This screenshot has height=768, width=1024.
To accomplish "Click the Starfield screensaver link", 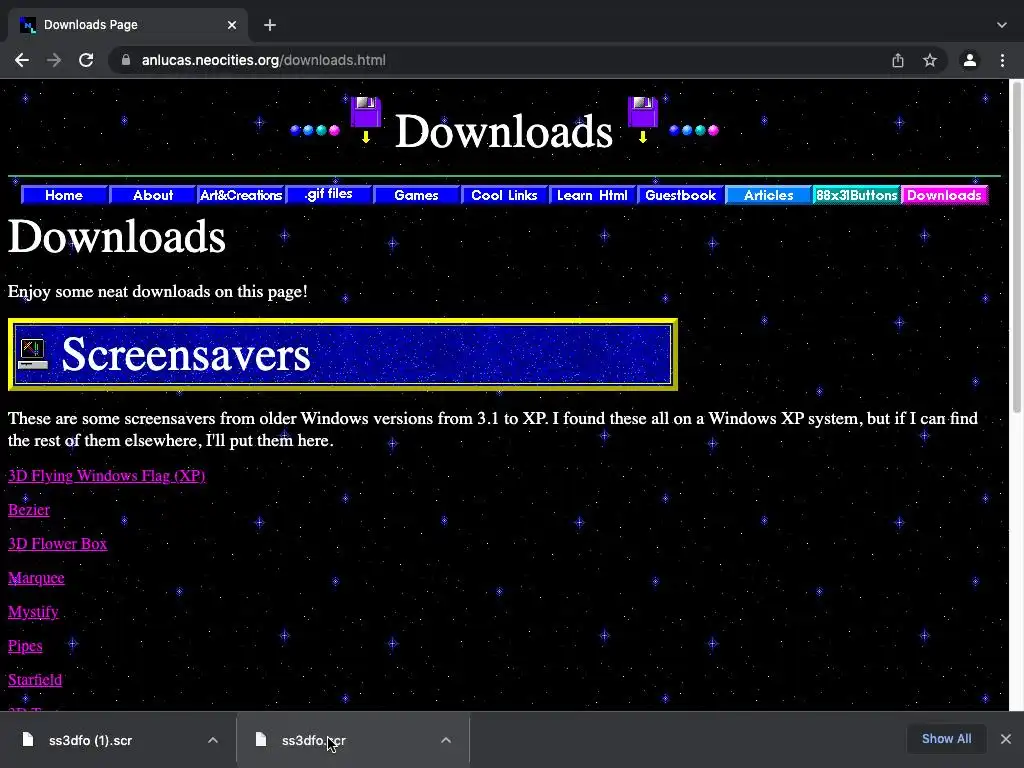I will [35, 680].
